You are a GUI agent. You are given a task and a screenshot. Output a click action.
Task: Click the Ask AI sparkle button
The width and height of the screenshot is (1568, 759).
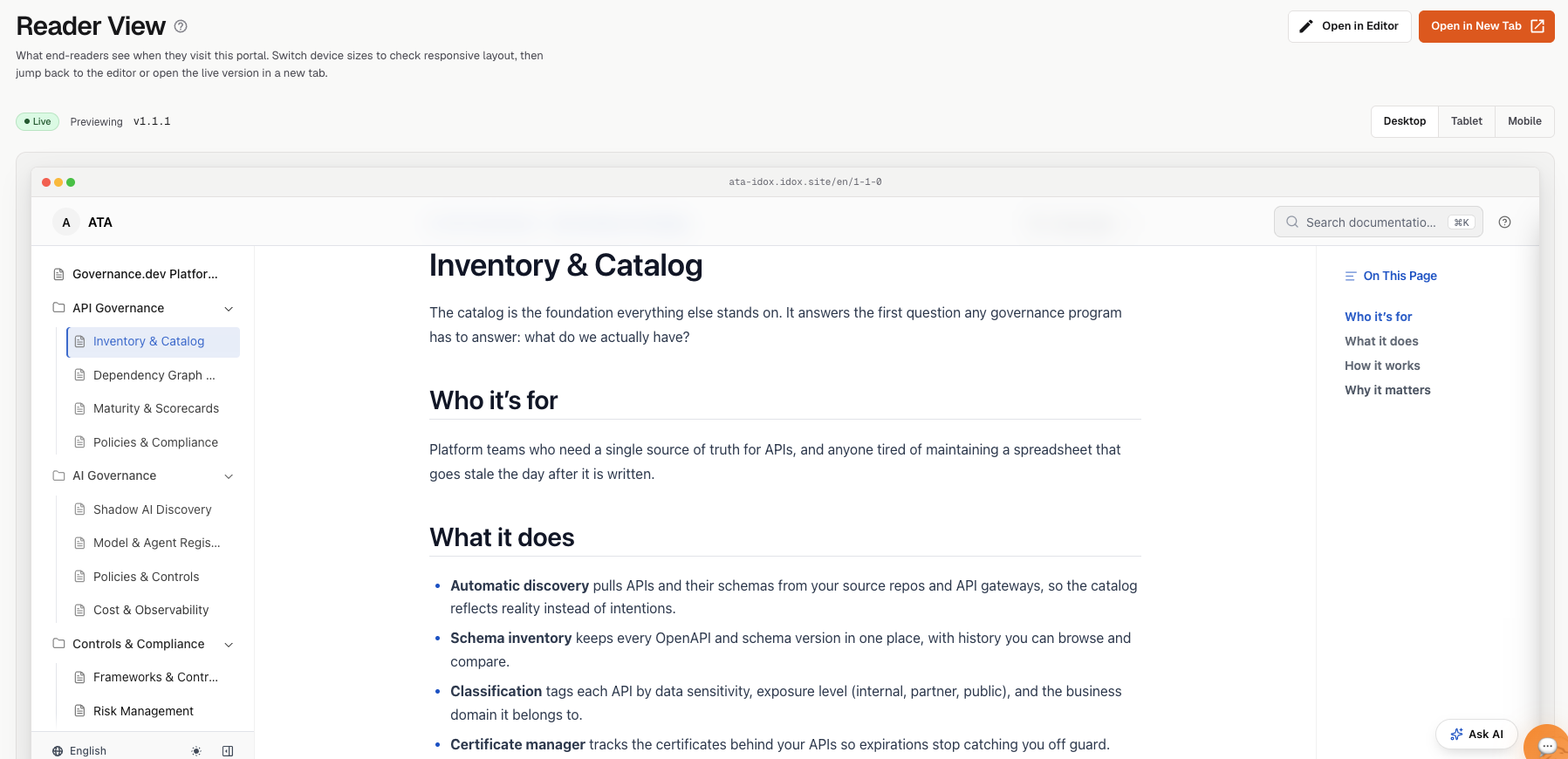point(1476,735)
